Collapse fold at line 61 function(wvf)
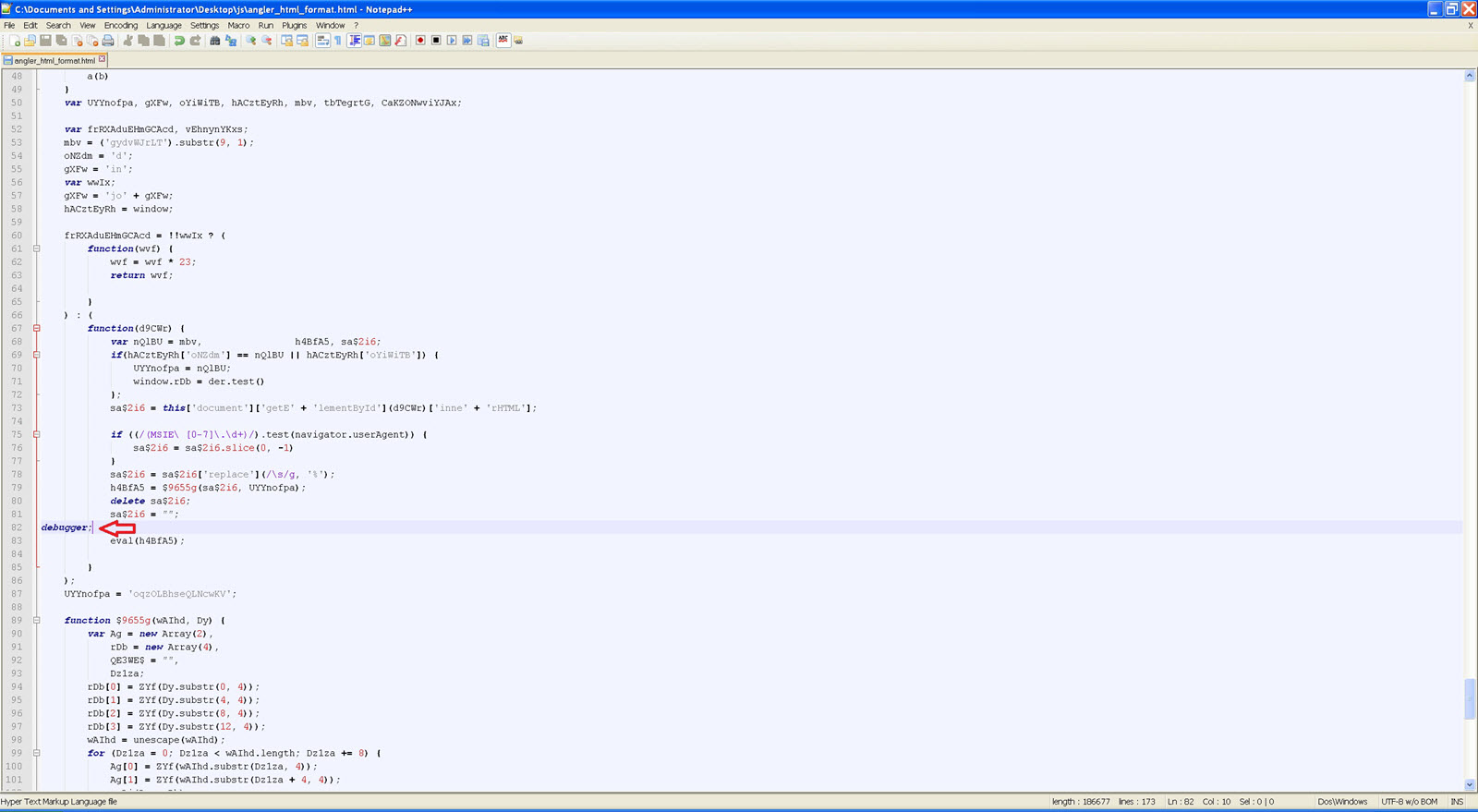Image resolution: width=1478 pixels, height=812 pixels. coord(37,248)
